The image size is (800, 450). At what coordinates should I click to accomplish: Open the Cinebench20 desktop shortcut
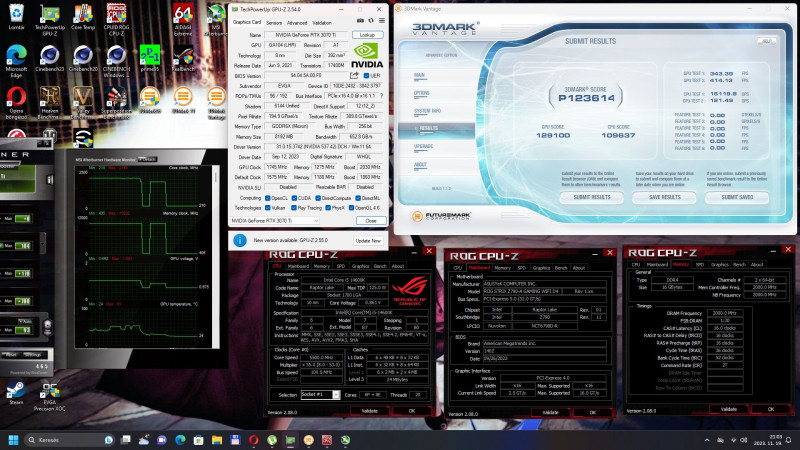[x=83, y=58]
